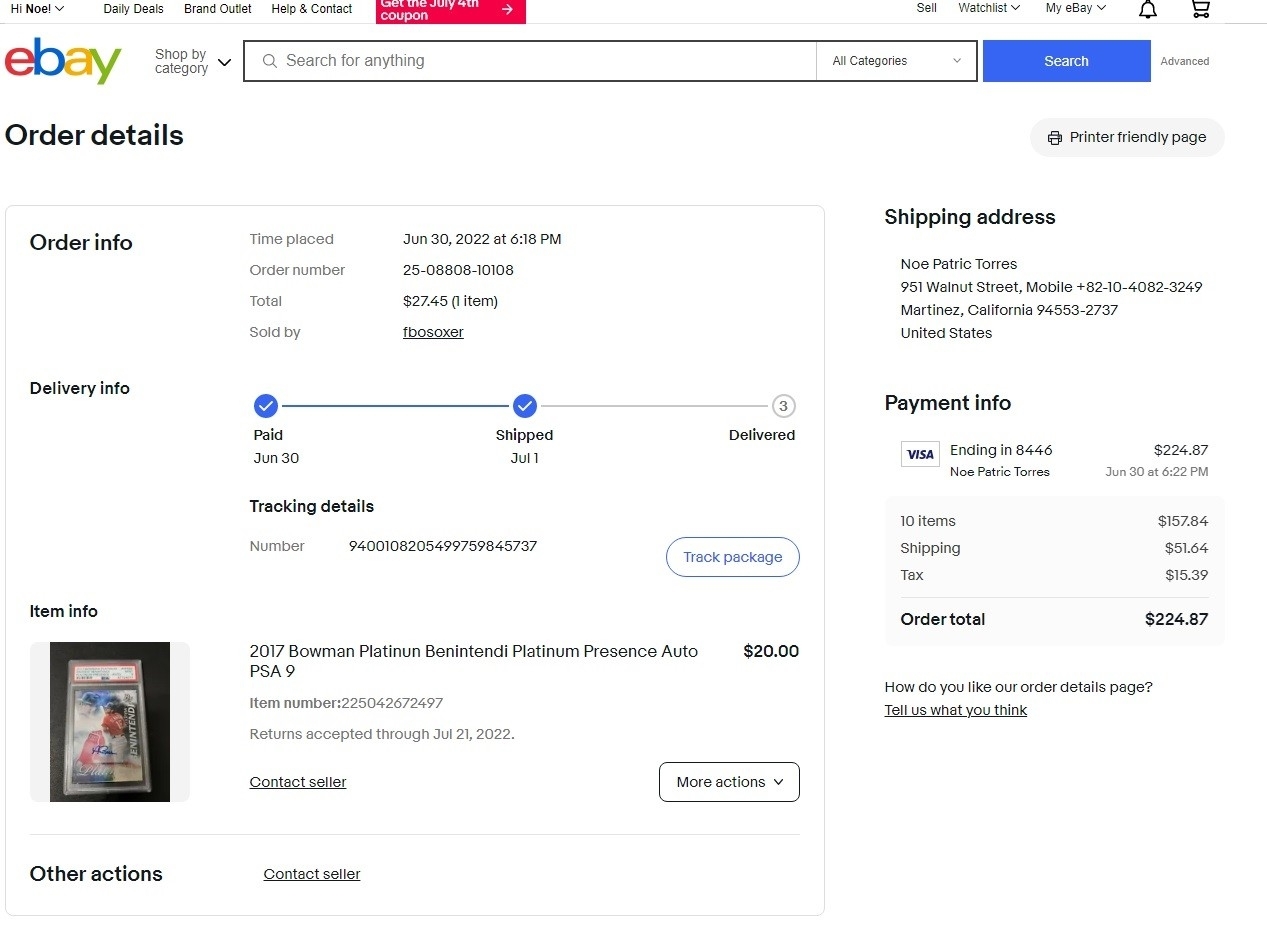Open the eBay home logo
The image size is (1267, 935).
[63, 61]
